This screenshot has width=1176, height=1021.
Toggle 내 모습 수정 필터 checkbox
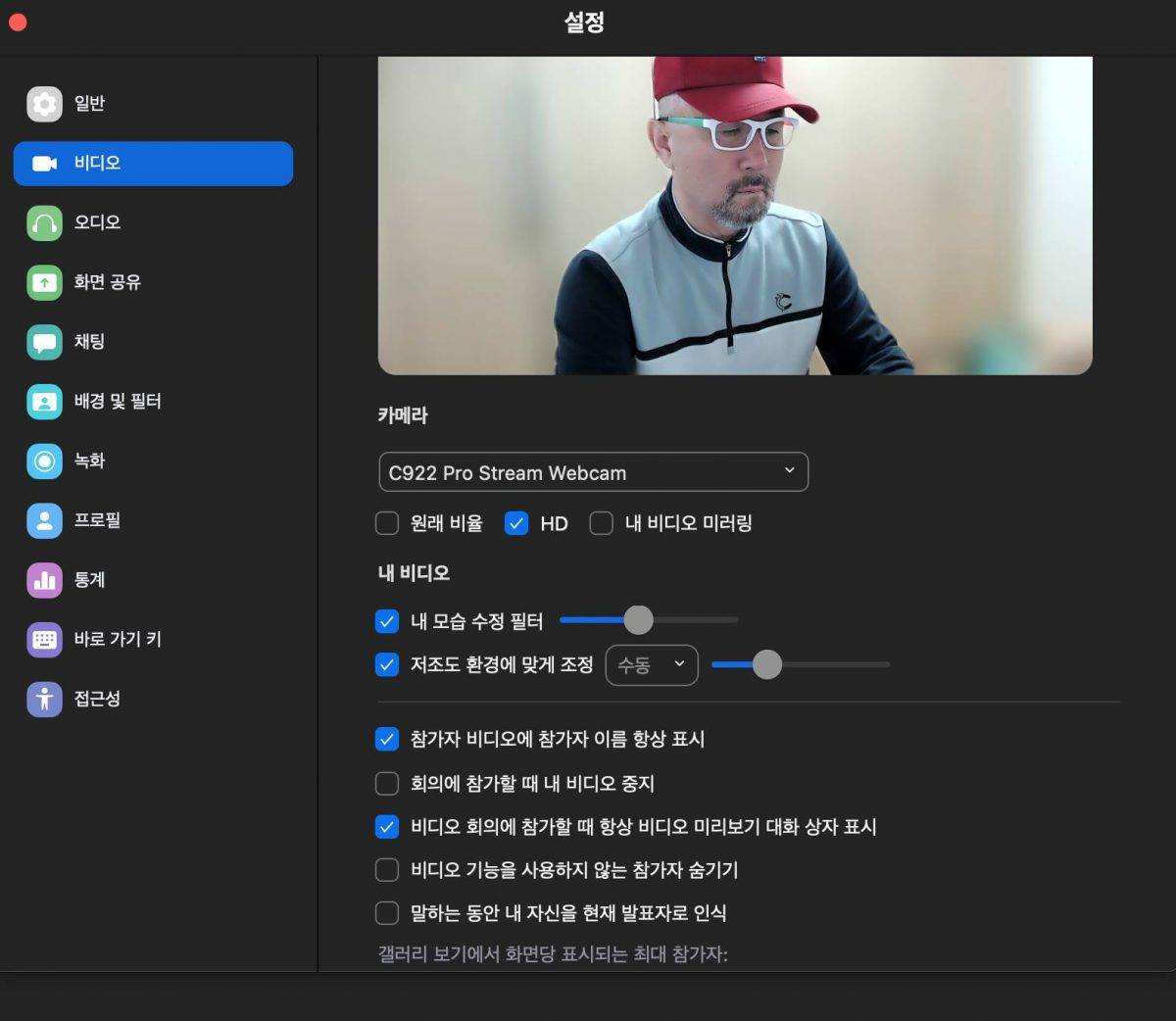coord(387,621)
